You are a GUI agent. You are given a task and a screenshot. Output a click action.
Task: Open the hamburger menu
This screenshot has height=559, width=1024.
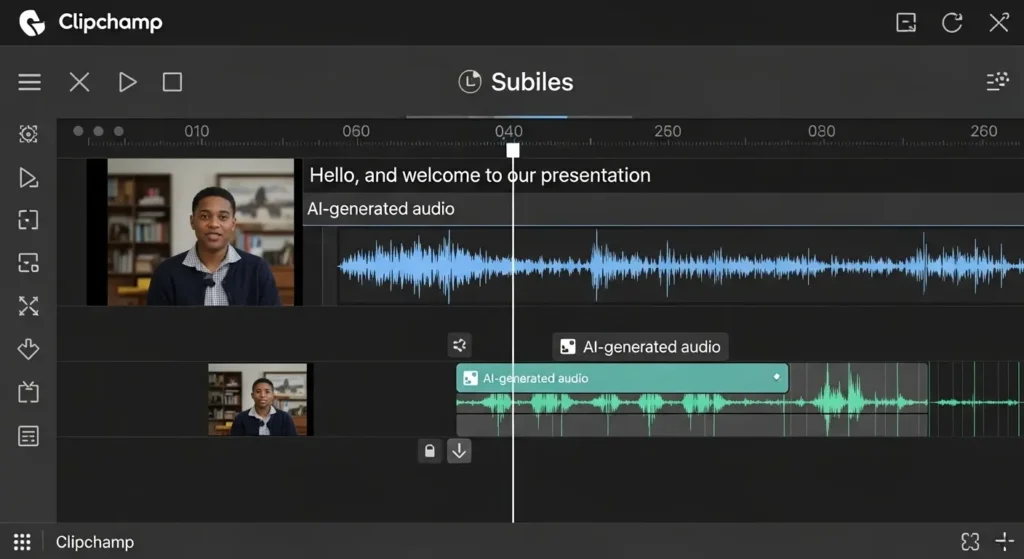coord(29,82)
